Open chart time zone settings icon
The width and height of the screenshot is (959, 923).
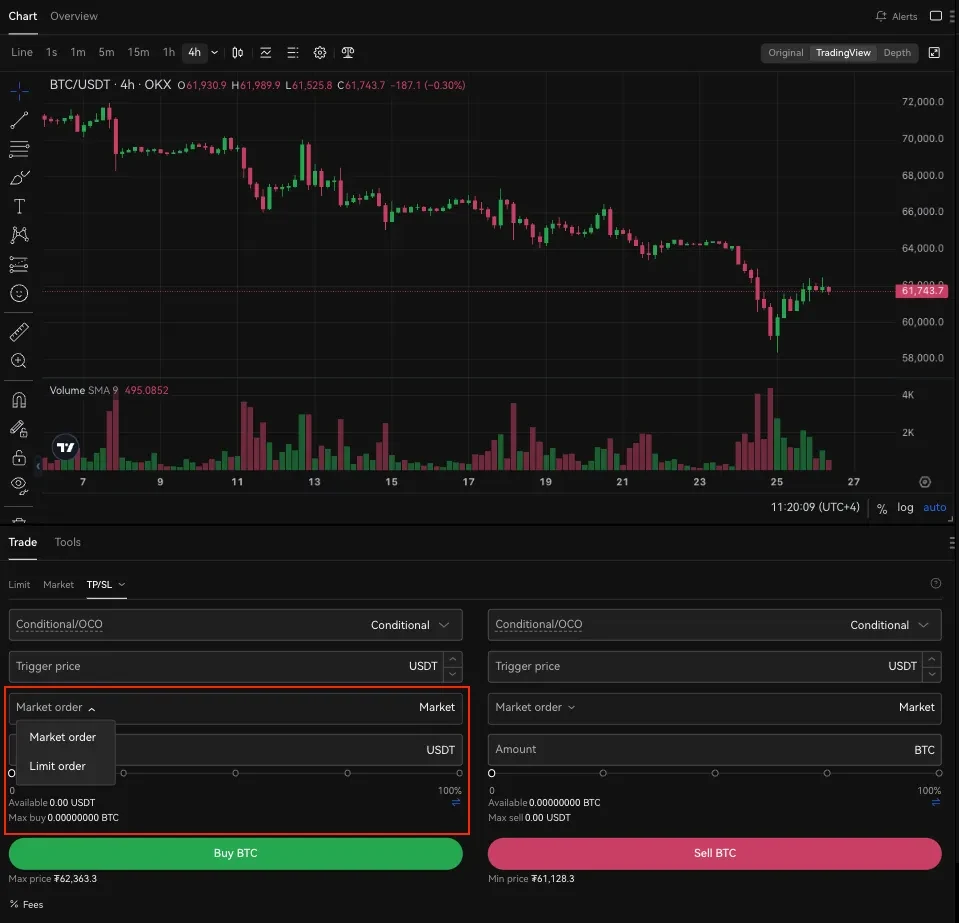[925, 482]
